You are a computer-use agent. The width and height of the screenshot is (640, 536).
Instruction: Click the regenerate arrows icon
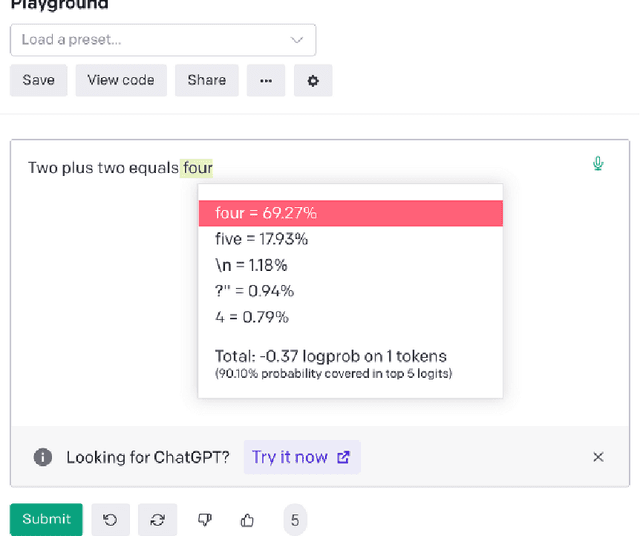coord(157,519)
